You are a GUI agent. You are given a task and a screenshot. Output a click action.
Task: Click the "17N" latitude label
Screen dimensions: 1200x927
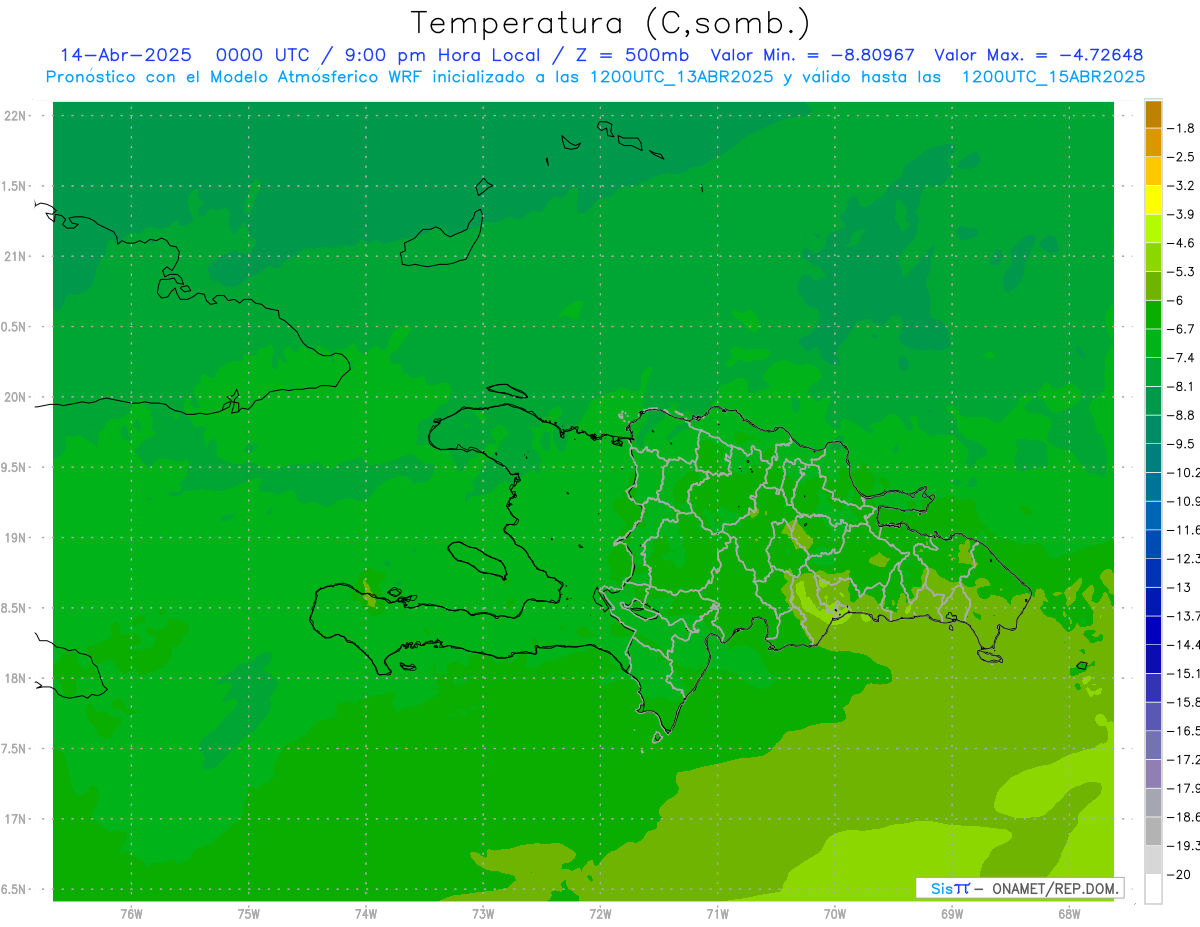click(16, 819)
